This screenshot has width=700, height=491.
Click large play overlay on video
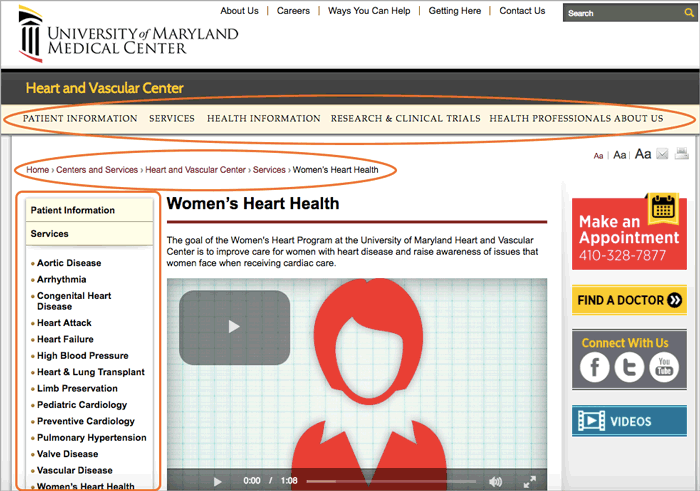click(234, 327)
